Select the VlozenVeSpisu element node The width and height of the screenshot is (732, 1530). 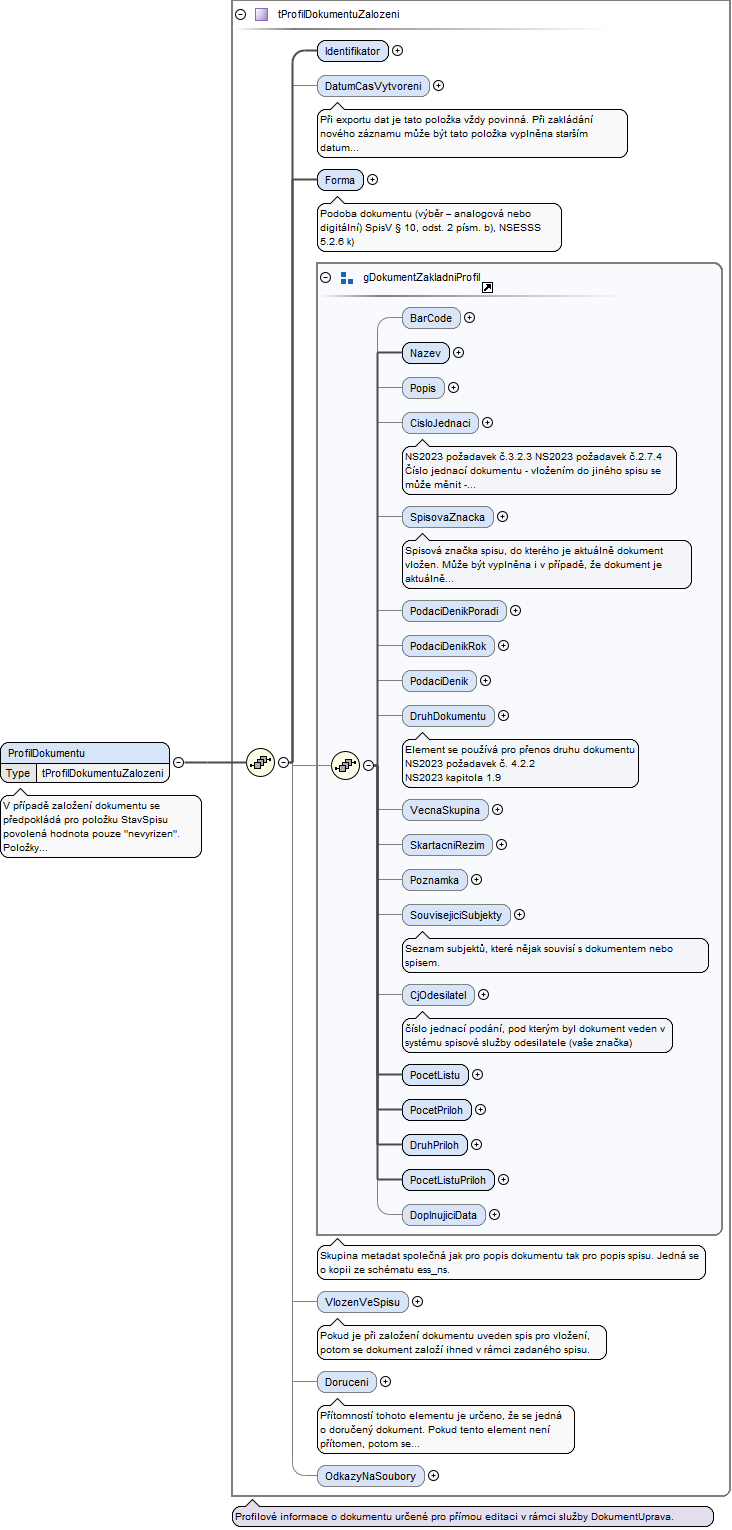coord(362,1302)
